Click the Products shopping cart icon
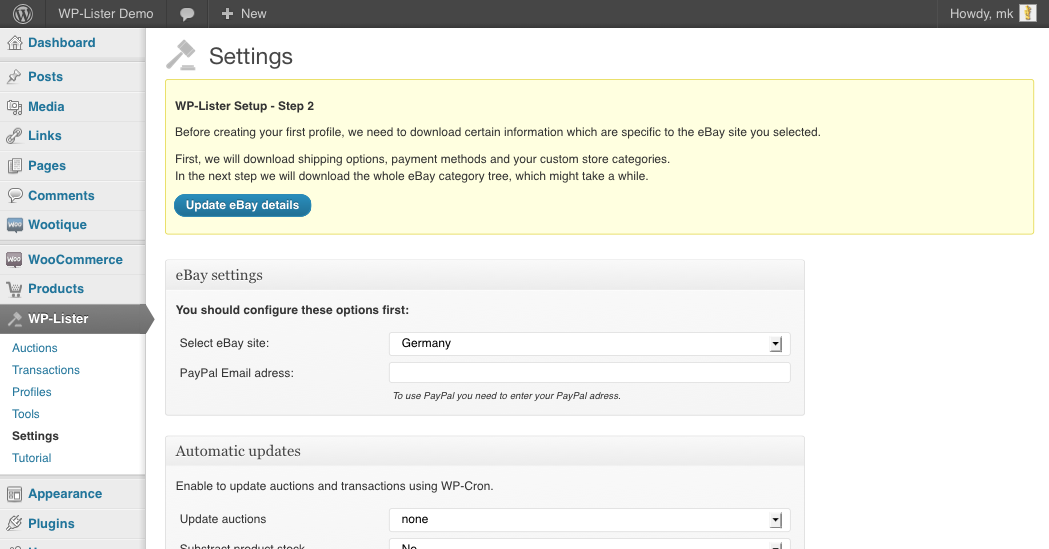Viewport: 1049px width, 549px height. pyautogui.click(x=14, y=289)
